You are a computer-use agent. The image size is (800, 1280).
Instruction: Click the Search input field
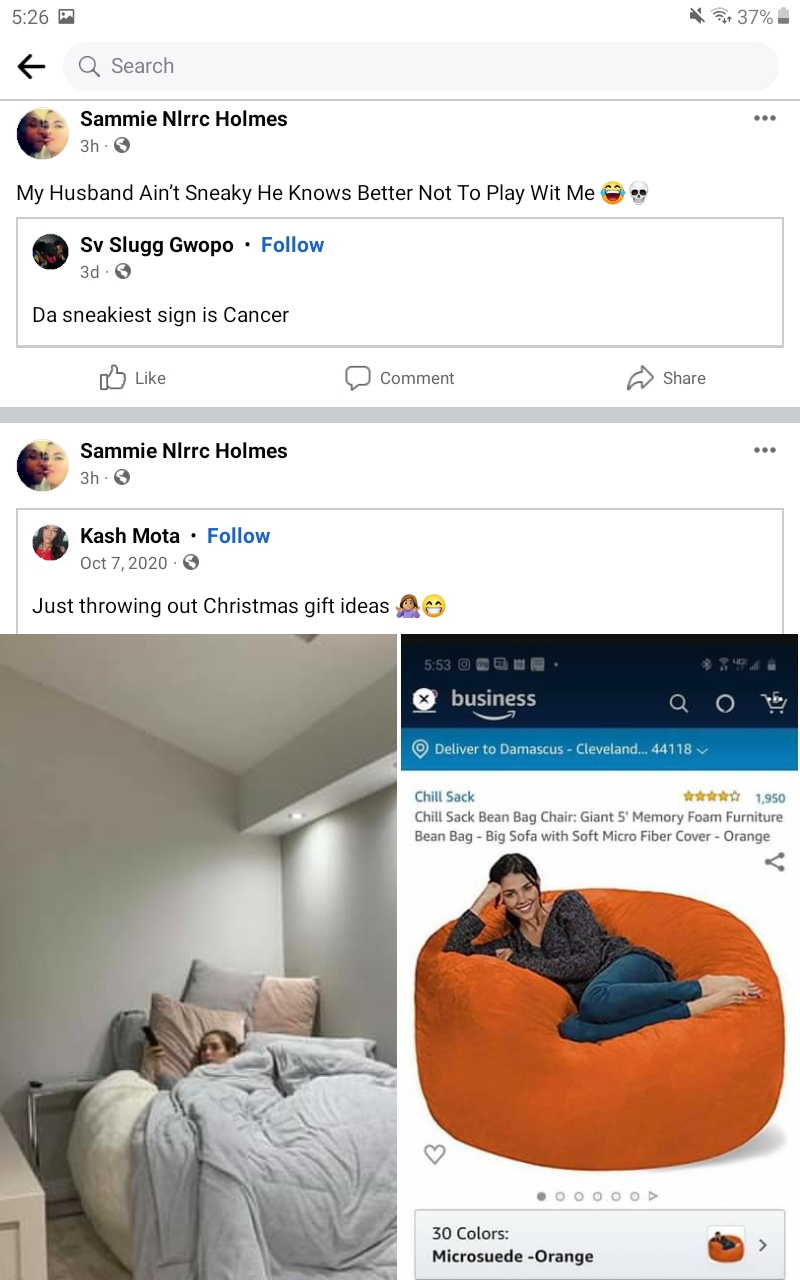[420, 66]
